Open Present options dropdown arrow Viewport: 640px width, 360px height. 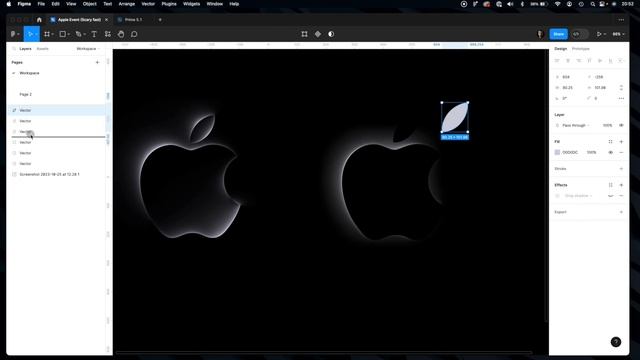tap(604, 34)
